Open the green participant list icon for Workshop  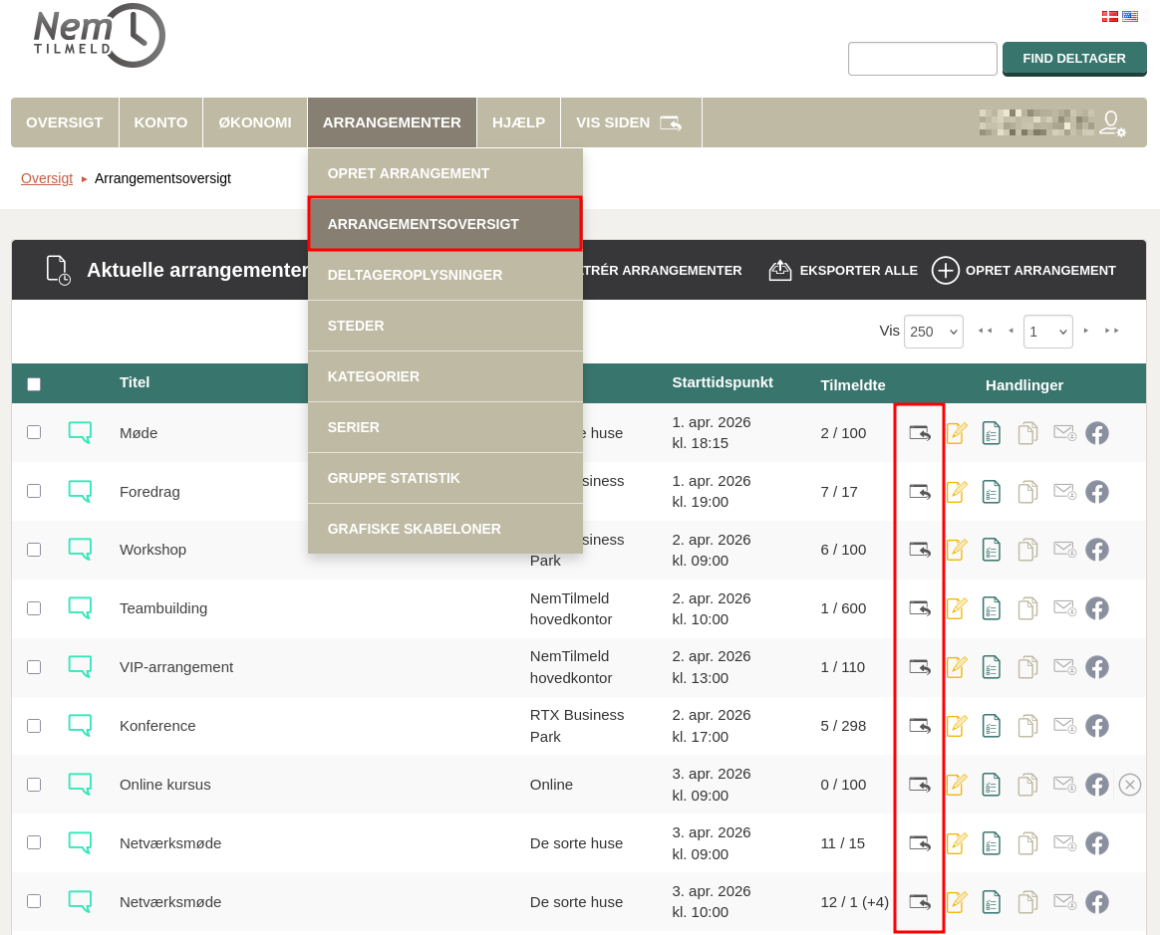[x=991, y=550]
